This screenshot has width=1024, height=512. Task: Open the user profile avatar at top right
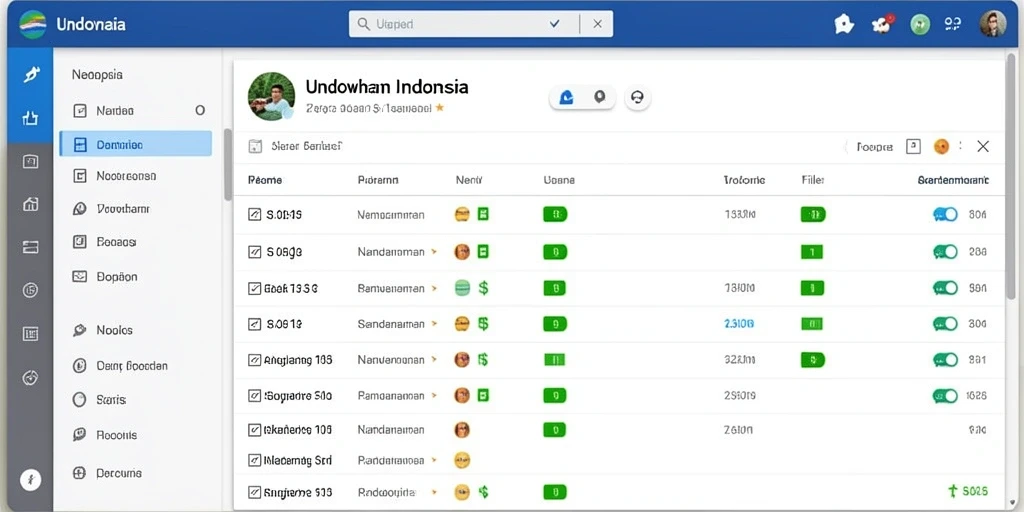993,24
